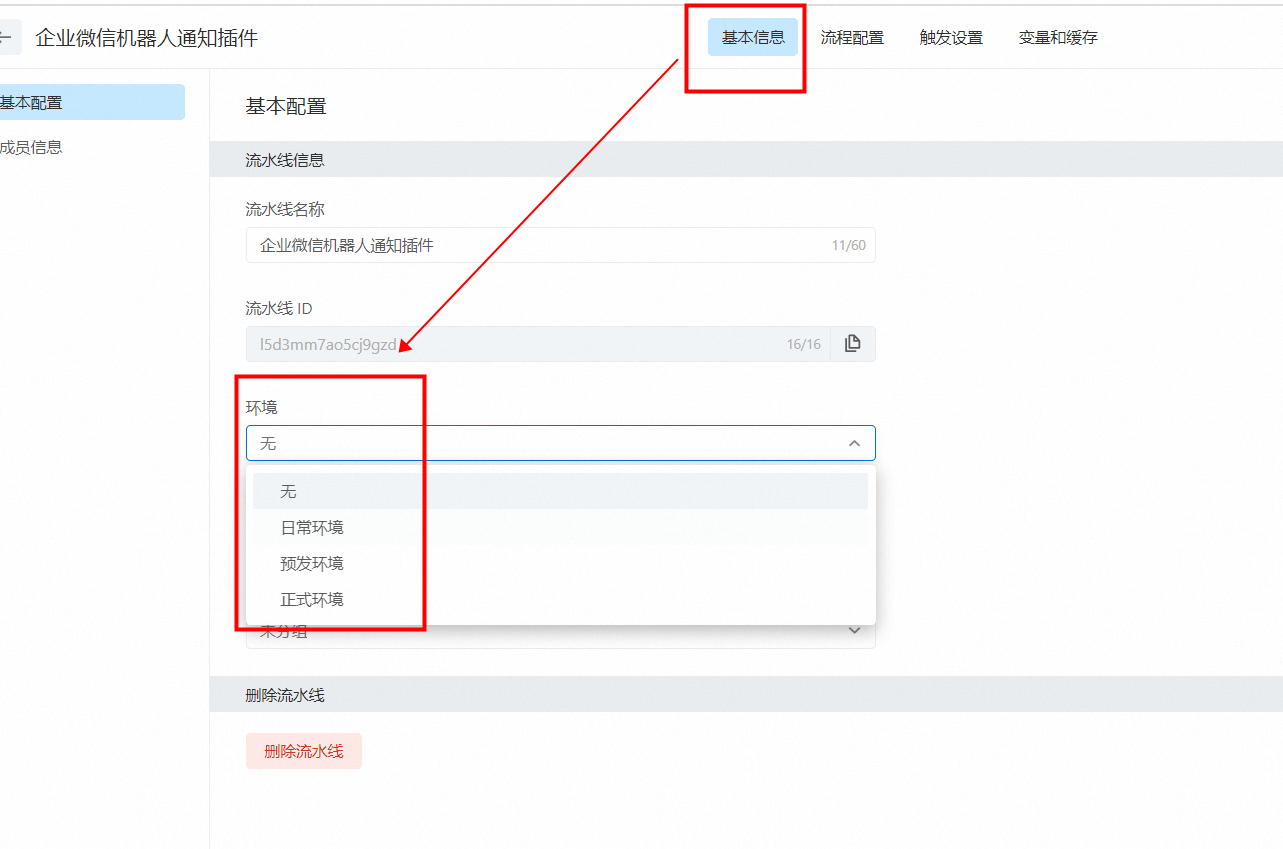1283x849 pixels.
Task: Collapse the 环境 dropdown via its up chevron
Action: tap(854, 443)
